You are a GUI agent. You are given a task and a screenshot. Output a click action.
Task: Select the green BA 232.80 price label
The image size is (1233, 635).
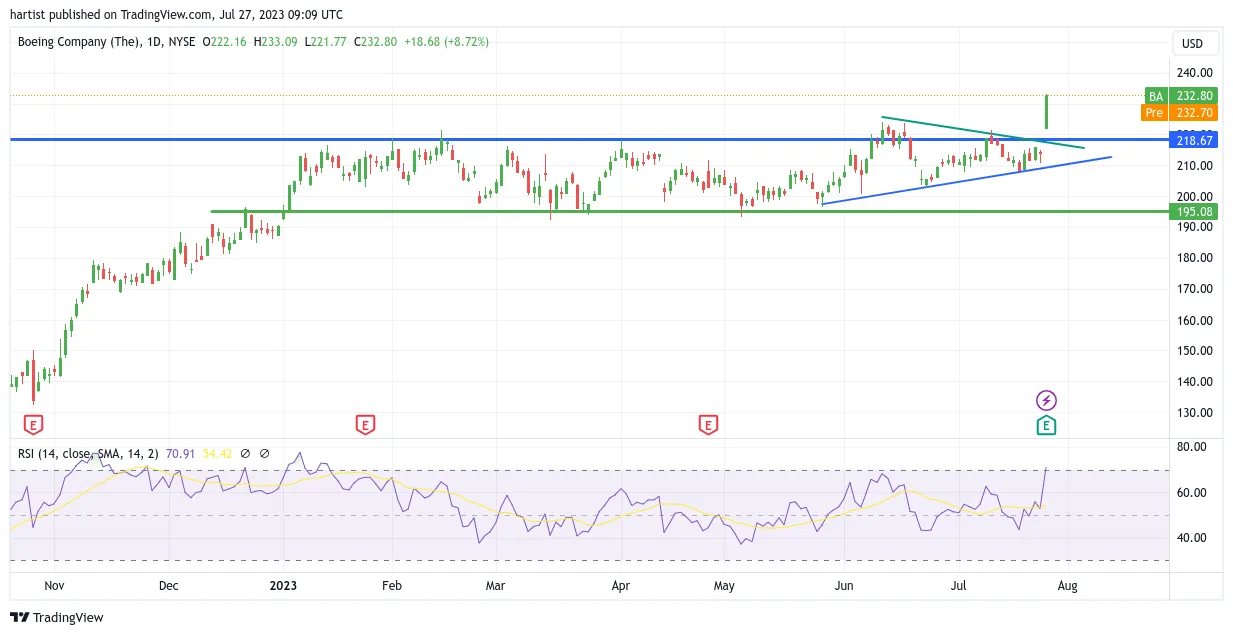[x=1181, y=96]
